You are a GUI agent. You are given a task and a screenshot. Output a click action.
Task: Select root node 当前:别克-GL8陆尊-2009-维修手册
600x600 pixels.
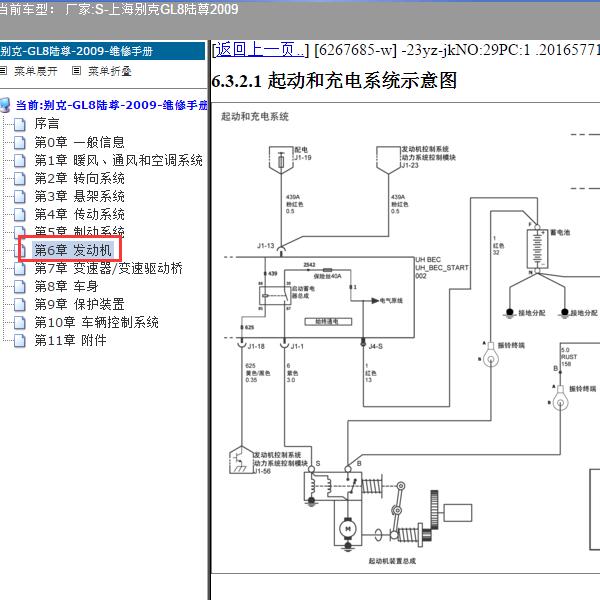(x=111, y=105)
